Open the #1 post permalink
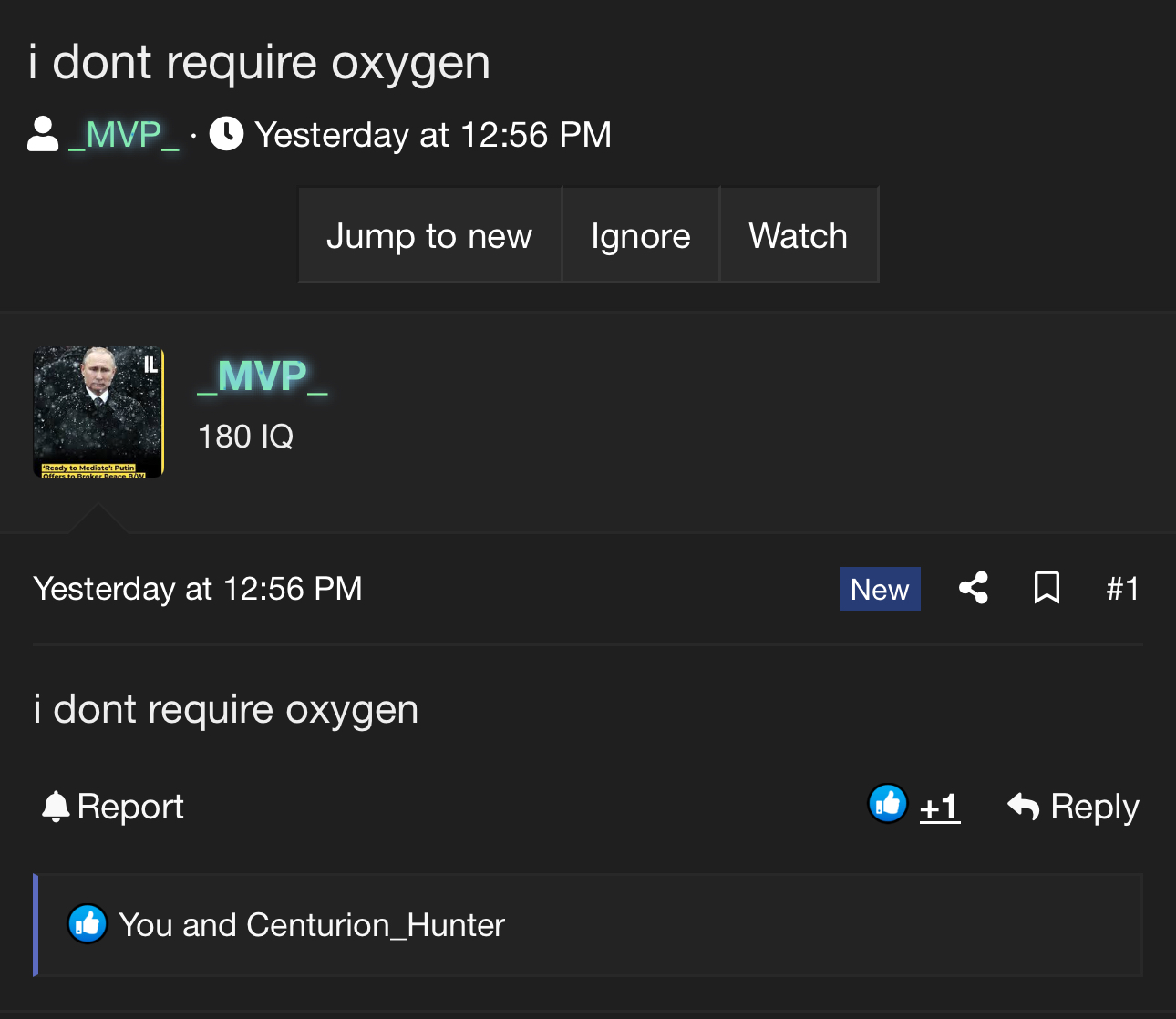Viewport: 1176px width, 1019px height. pos(1122,589)
